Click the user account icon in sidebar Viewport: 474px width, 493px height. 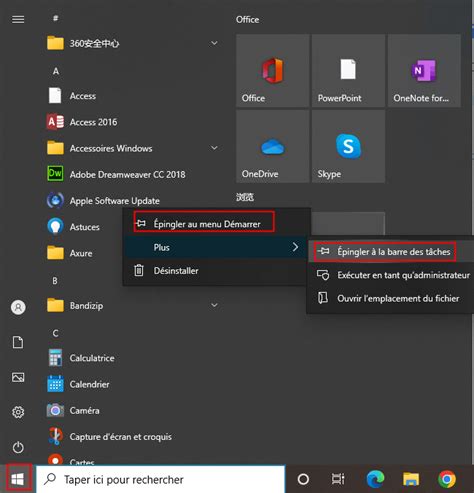coord(18,307)
